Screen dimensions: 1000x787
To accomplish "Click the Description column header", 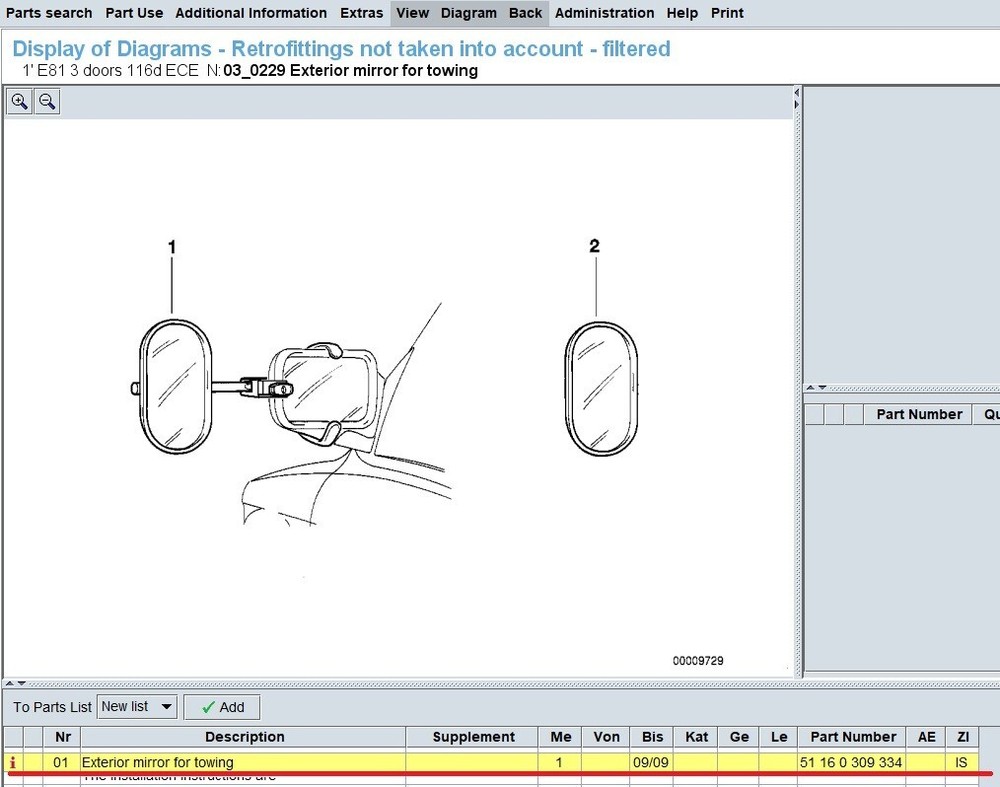I will 244,737.
